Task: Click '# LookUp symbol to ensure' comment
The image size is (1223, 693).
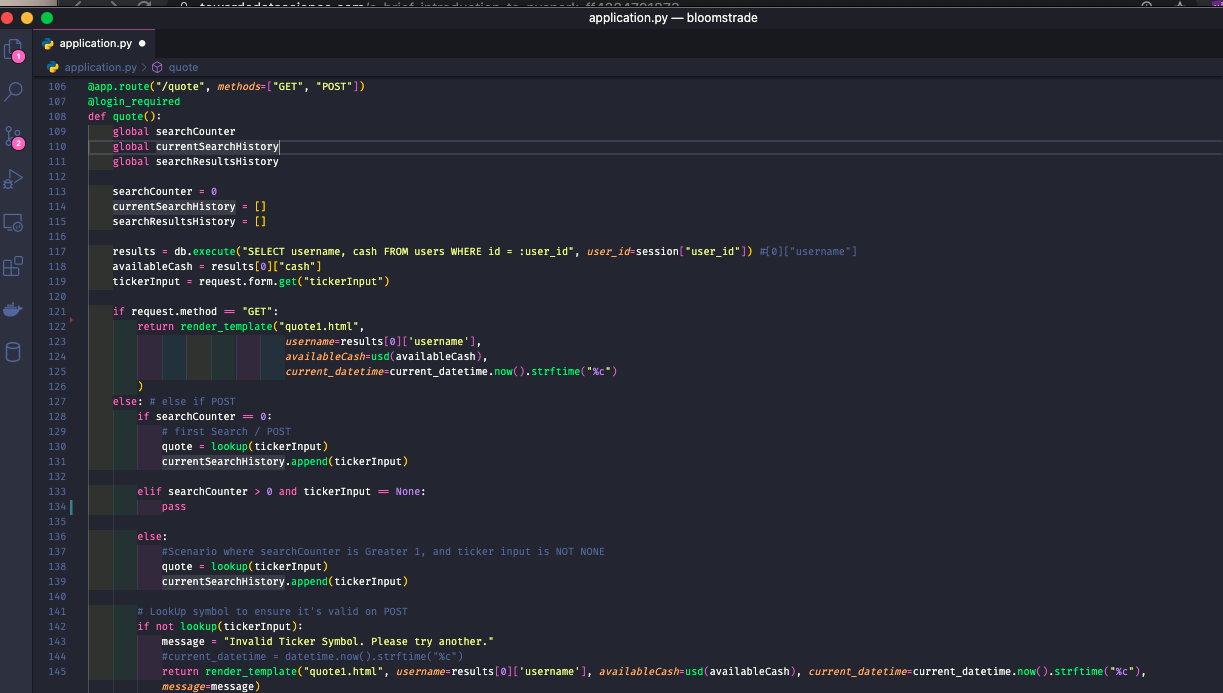Action: click(273, 612)
